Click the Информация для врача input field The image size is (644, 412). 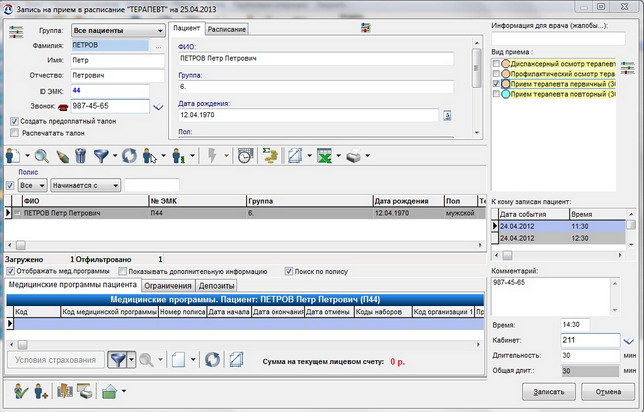click(558, 39)
